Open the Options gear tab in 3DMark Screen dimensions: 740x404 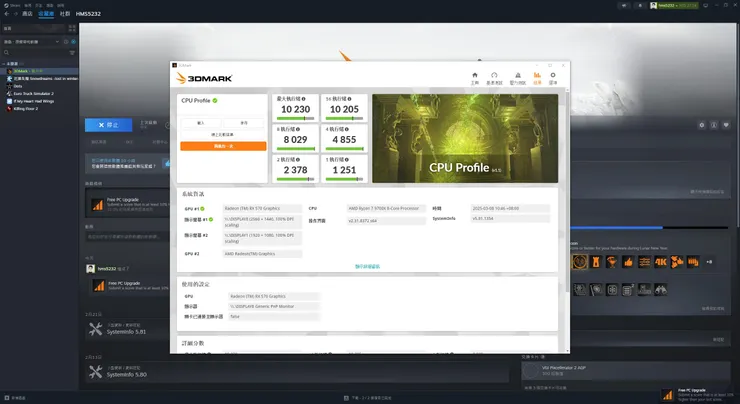pos(553,78)
